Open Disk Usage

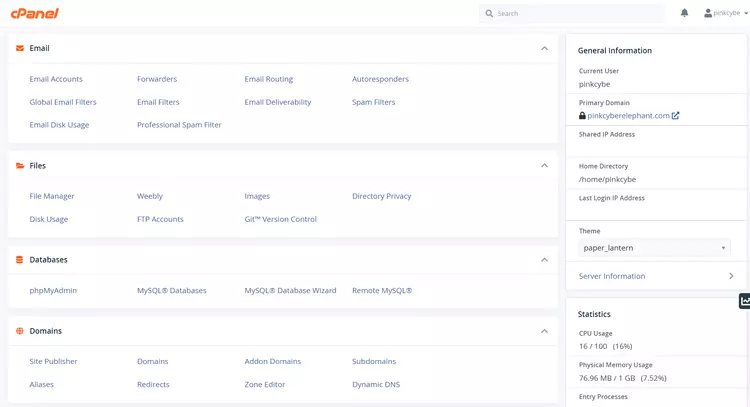click(49, 219)
